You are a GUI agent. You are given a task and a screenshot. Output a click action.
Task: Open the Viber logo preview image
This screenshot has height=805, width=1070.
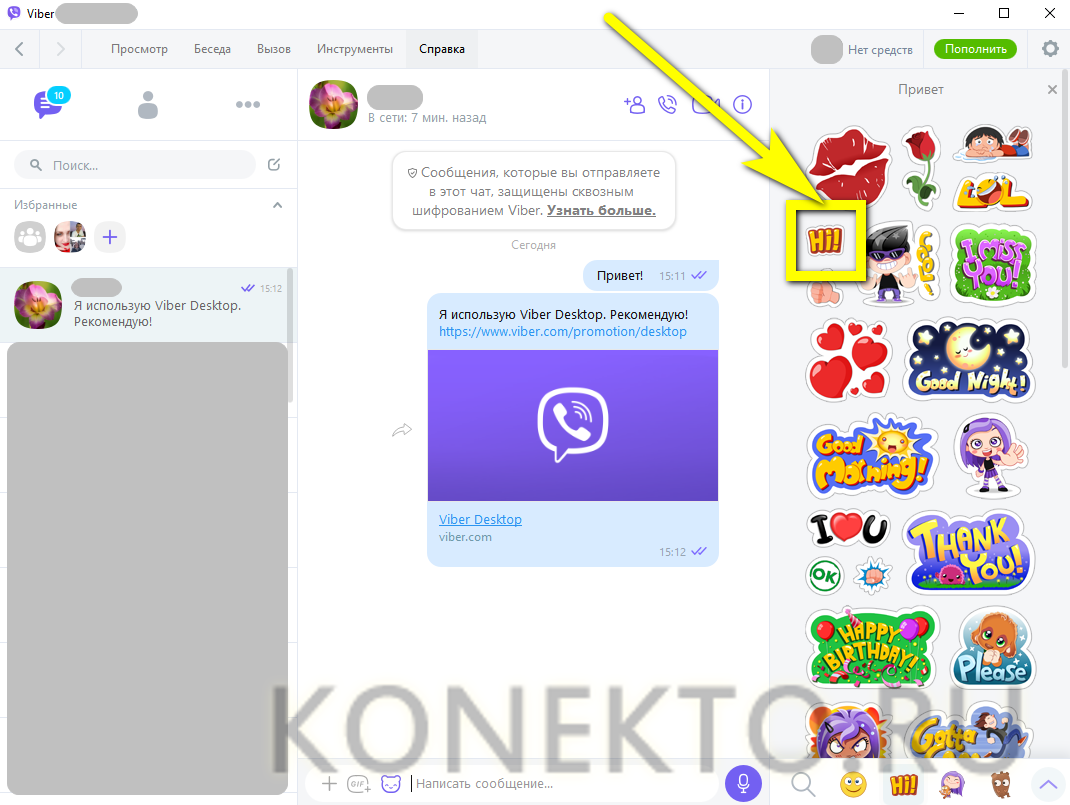[x=573, y=425]
